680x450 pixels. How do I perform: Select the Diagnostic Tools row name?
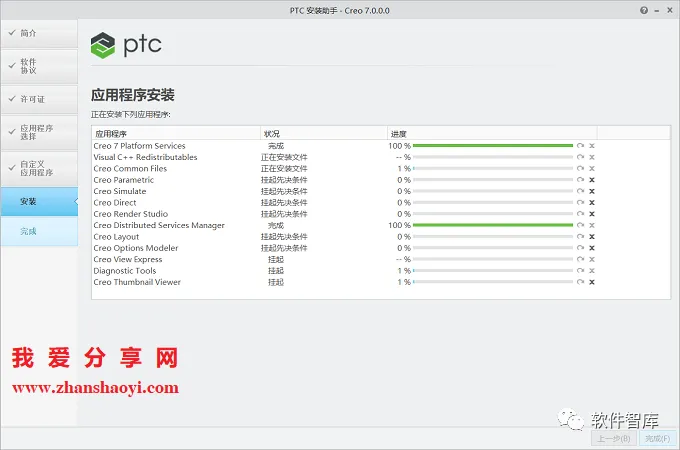125,271
